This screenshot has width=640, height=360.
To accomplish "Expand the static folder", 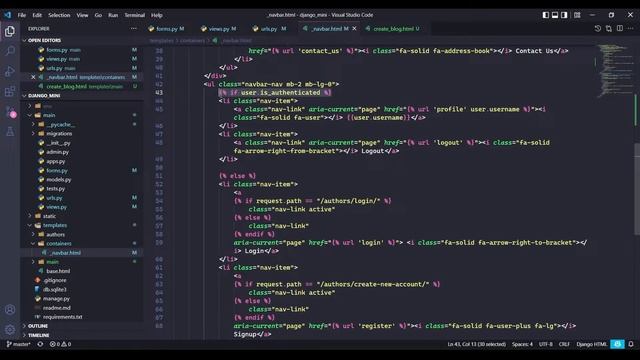I will (49, 216).
